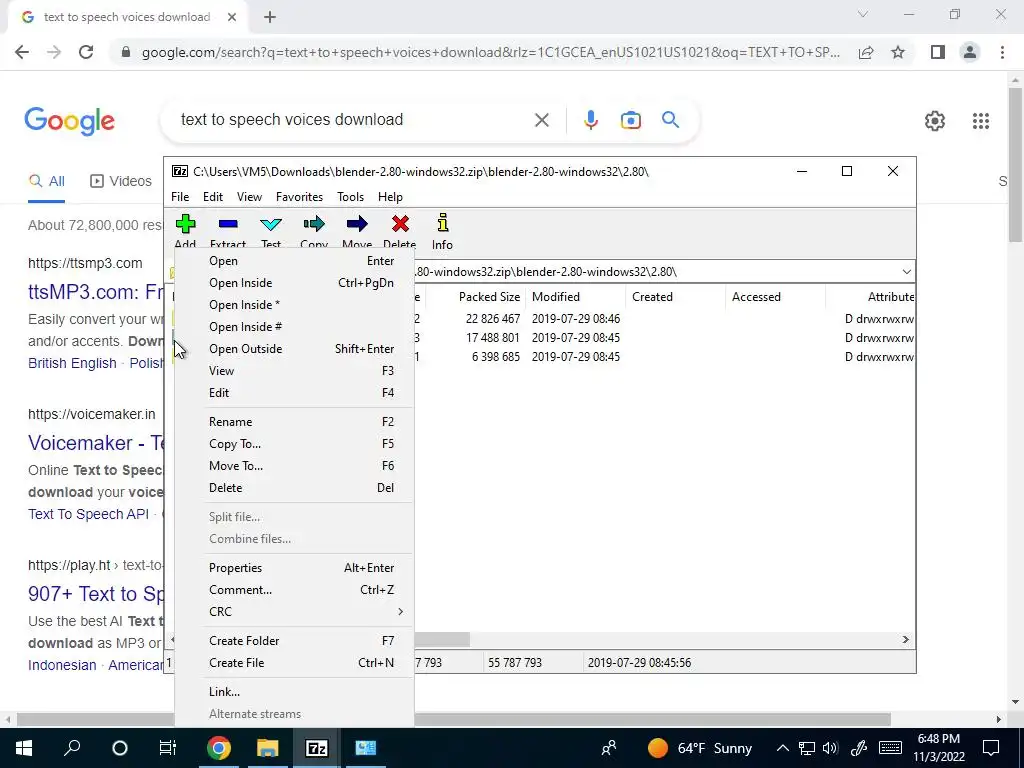Sort by Packed Size column header
The width and height of the screenshot is (1024, 768).
[x=489, y=296]
